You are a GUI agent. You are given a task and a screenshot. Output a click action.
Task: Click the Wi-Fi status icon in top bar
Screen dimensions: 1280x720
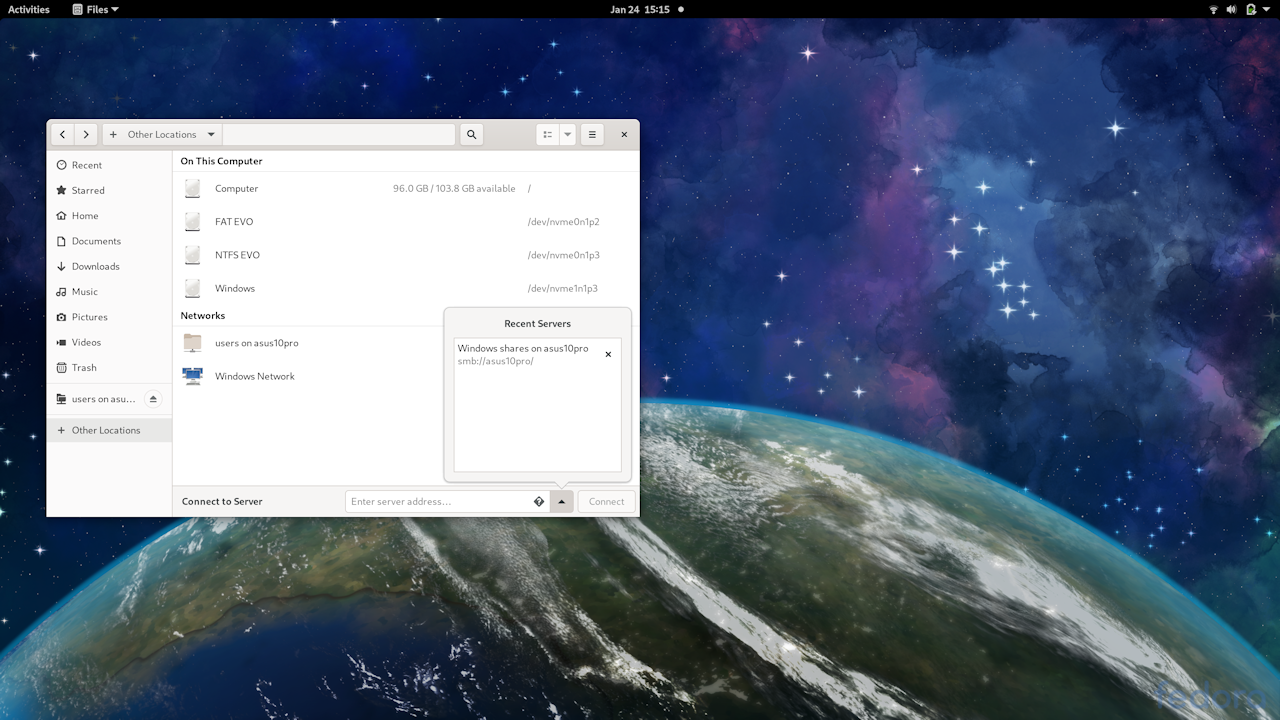click(x=1214, y=9)
